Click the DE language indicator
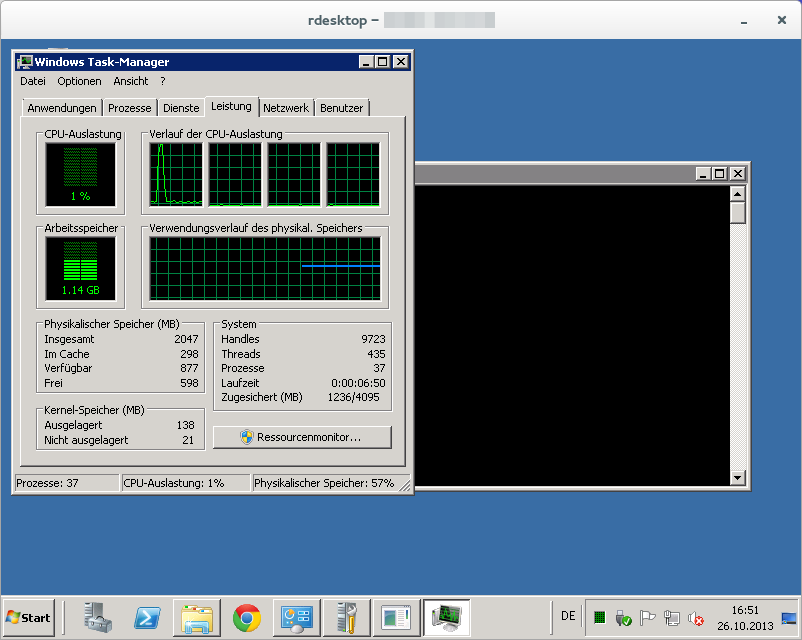The width and height of the screenshot is (802, 640). (x=568, y=617)
